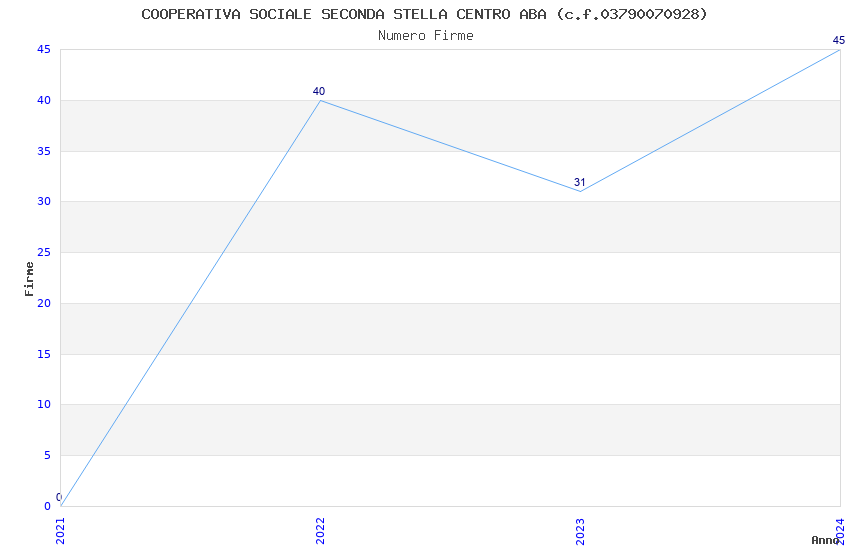Click the y-axis tick label 45

[44, 50]
